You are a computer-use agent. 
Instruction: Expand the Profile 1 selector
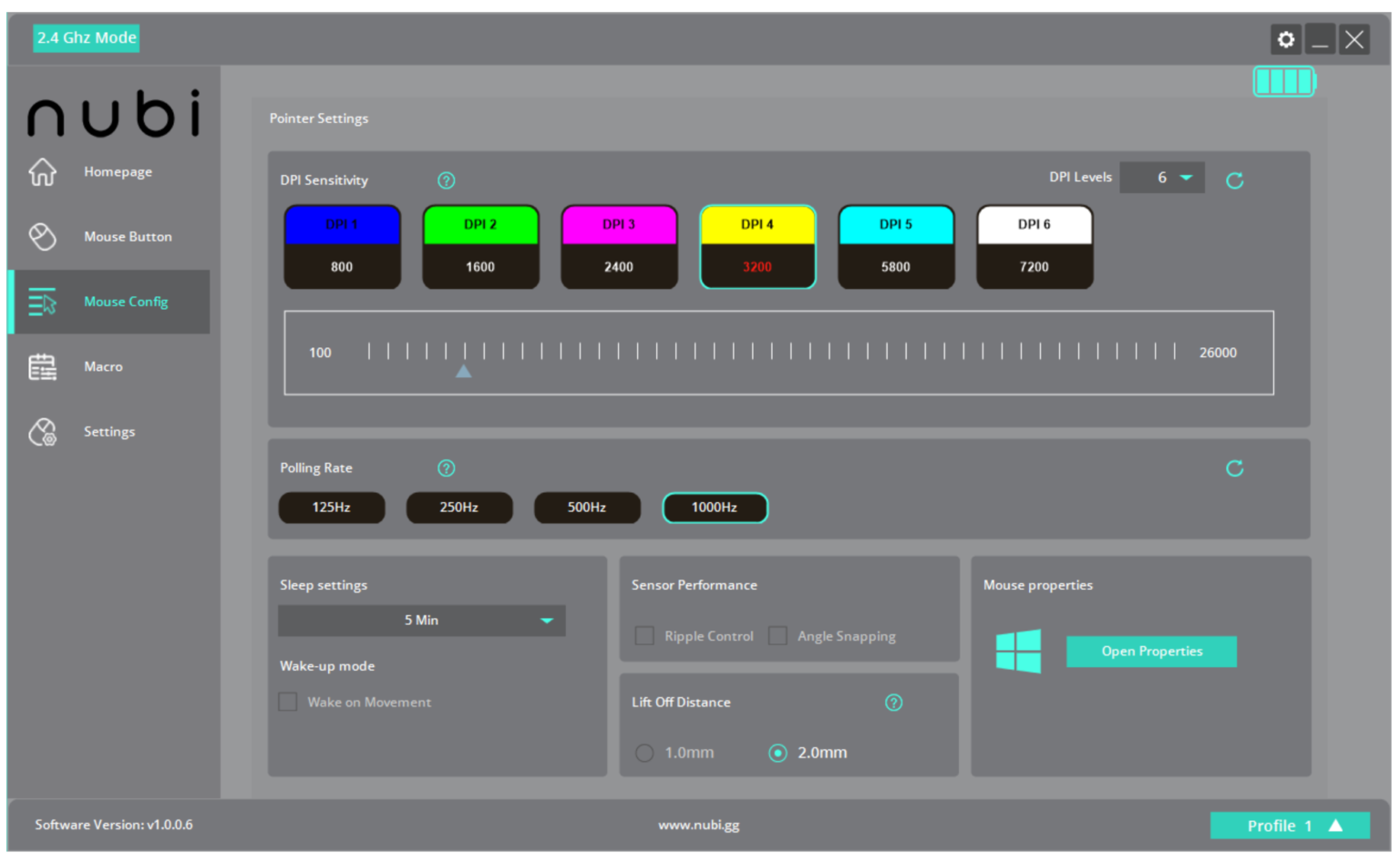click(1289, 826)
